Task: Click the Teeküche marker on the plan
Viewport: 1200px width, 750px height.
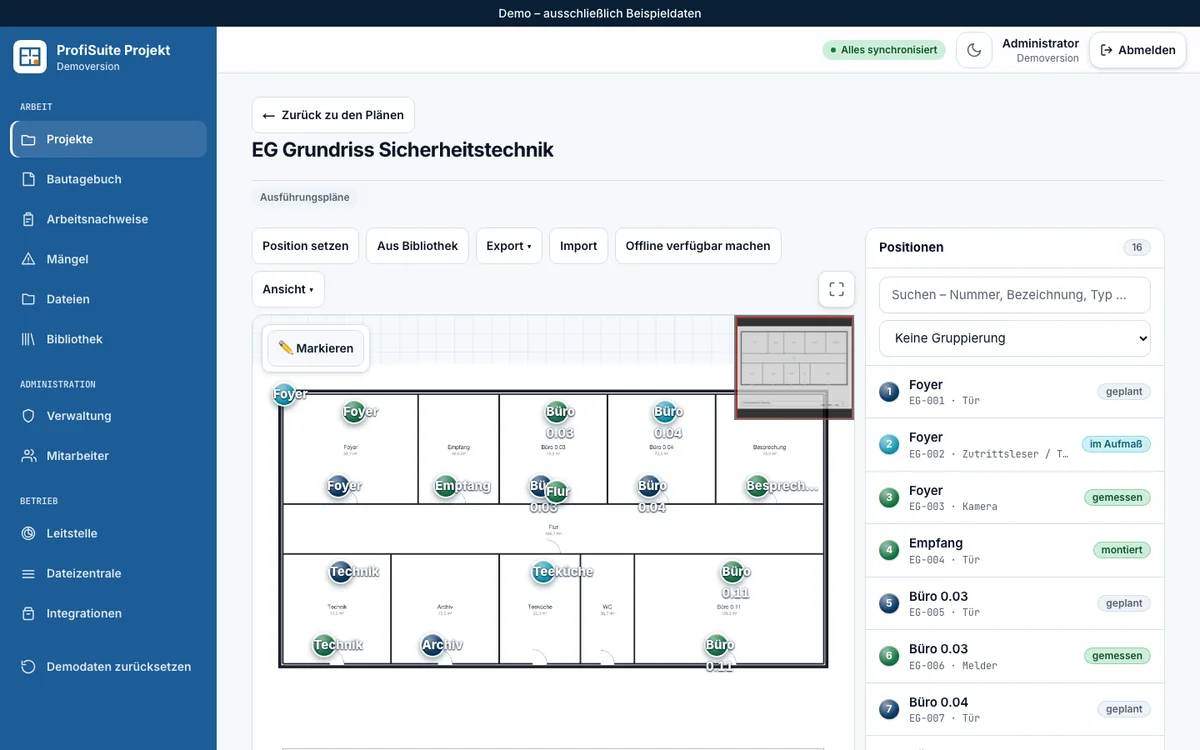Action: pos(543,572)
